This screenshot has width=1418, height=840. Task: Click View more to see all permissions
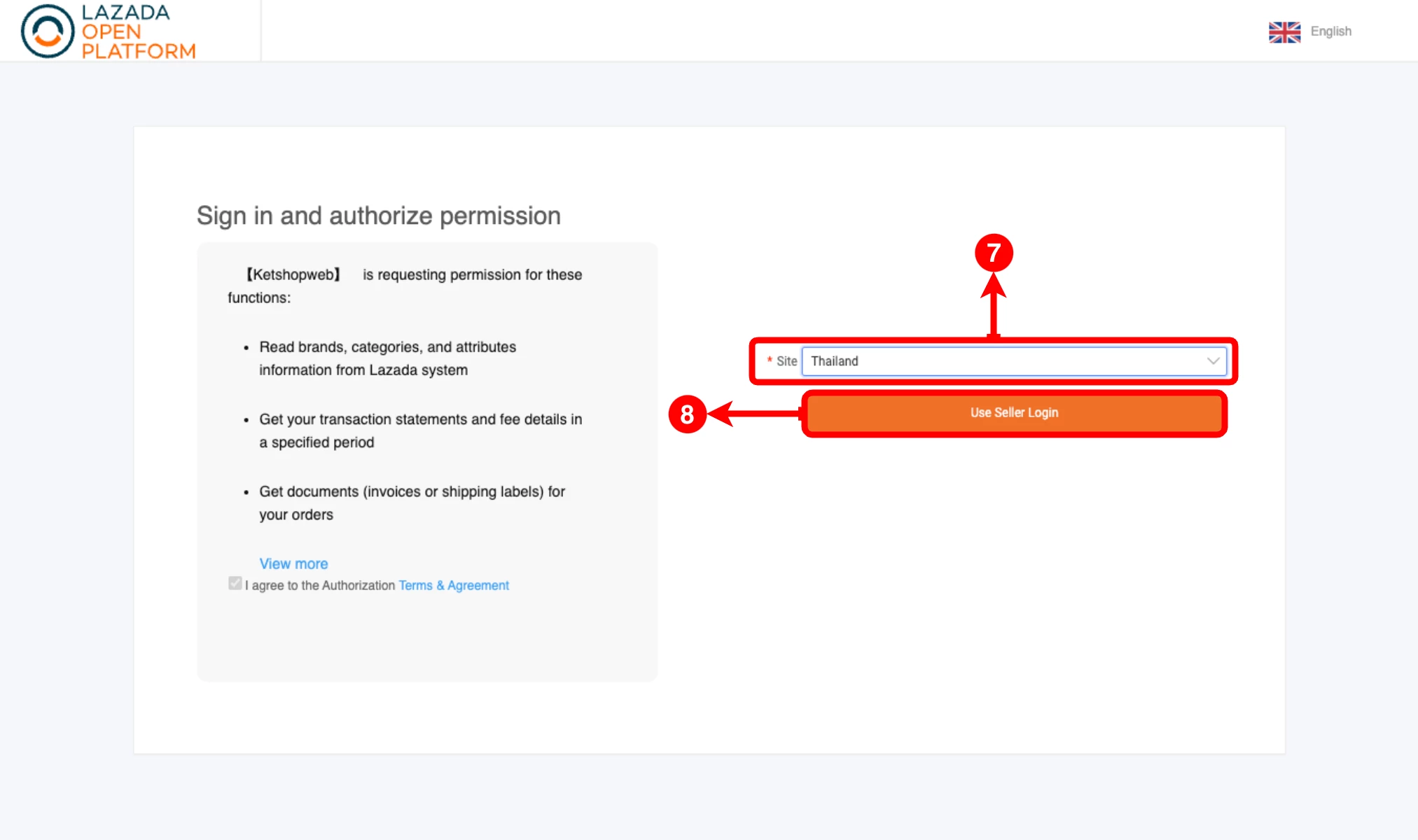click(x=293, y=564)
